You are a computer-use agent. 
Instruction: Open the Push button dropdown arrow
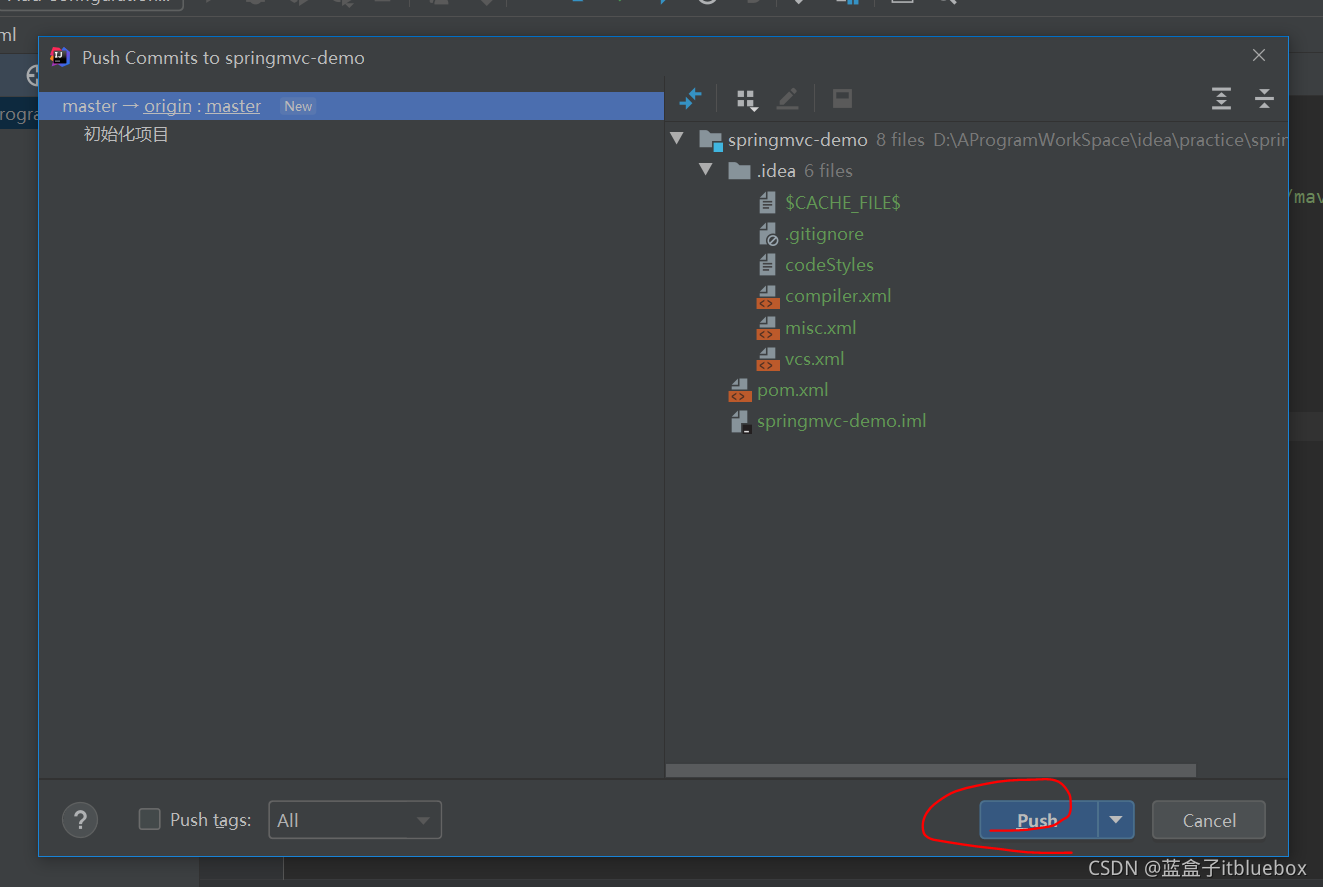[x=1116, y=820]
